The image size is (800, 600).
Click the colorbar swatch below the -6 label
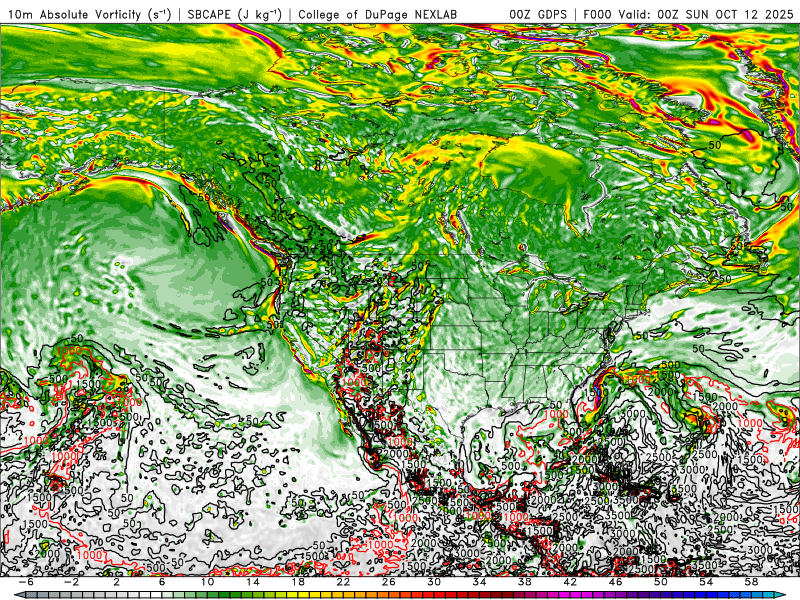pyautogui.click(x=32, y=595)
